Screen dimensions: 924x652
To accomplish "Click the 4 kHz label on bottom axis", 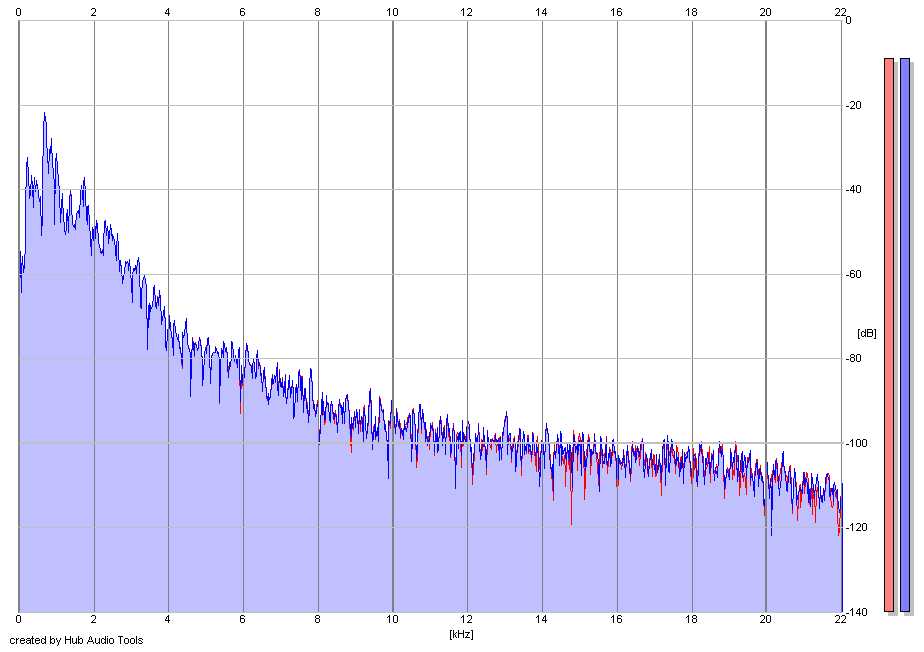I will [x=168, y=620].
